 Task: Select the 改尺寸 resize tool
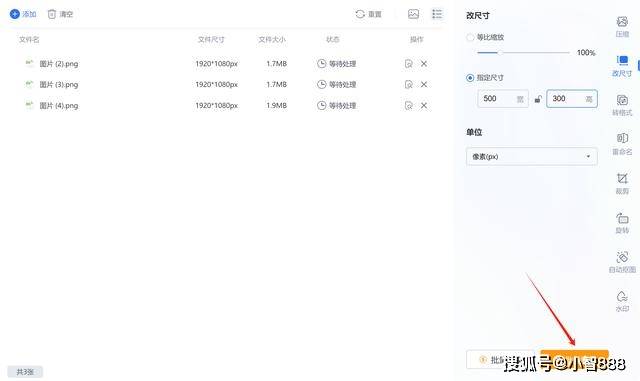(x=622, y=66)
